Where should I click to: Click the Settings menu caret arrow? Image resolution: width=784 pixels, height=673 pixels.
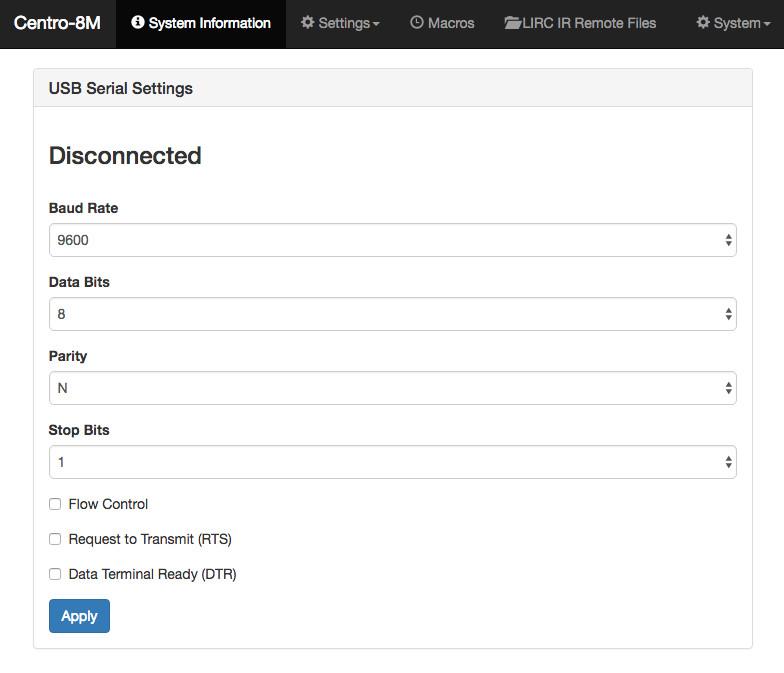(x=376, y=24)
